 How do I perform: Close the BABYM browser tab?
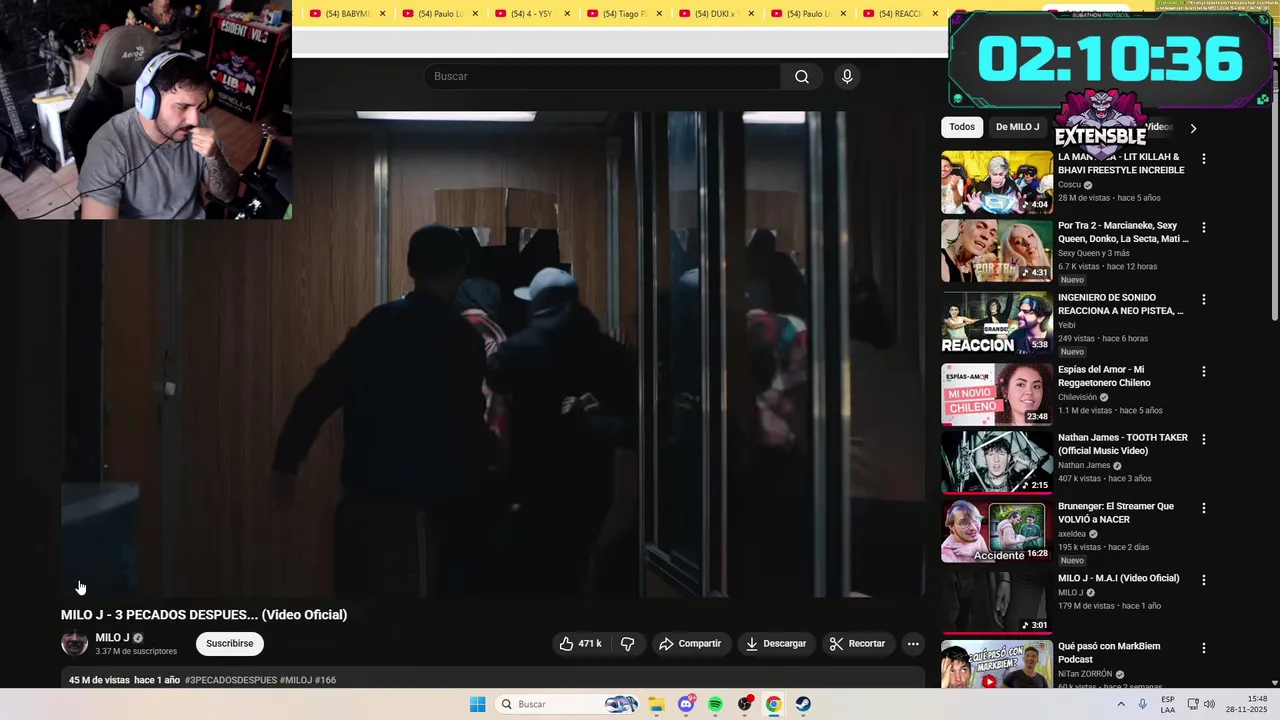coord(382,14)
